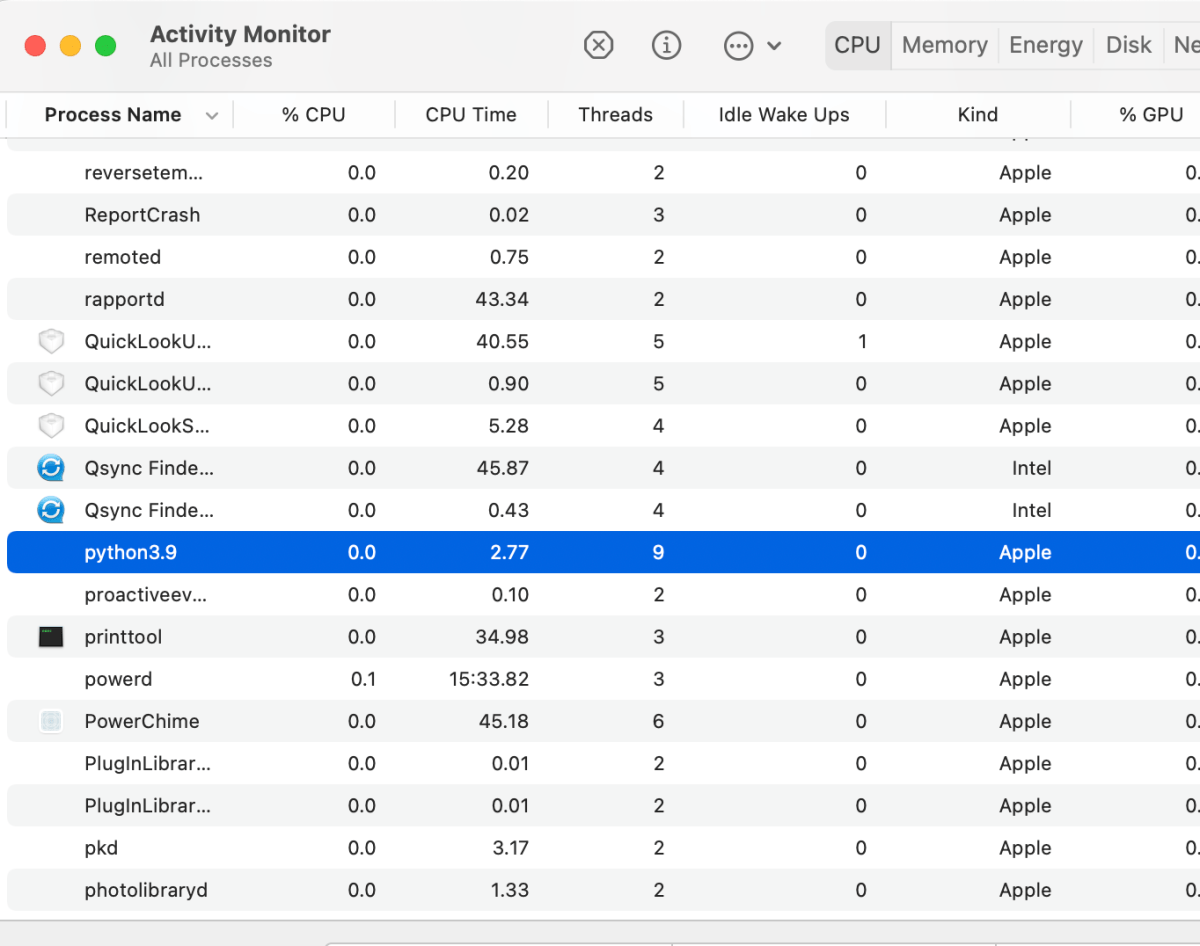Open the Process Name sort dropdown
This screenshot has width=1200, height=946.
pyautogui.click(x=212, y=114)
